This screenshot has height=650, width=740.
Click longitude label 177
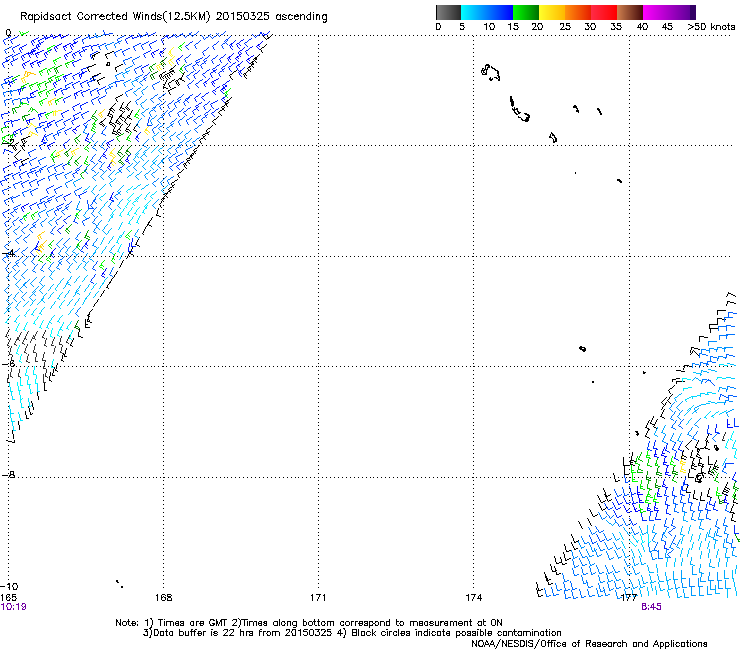pyautogui.click(x=629, y=597)
